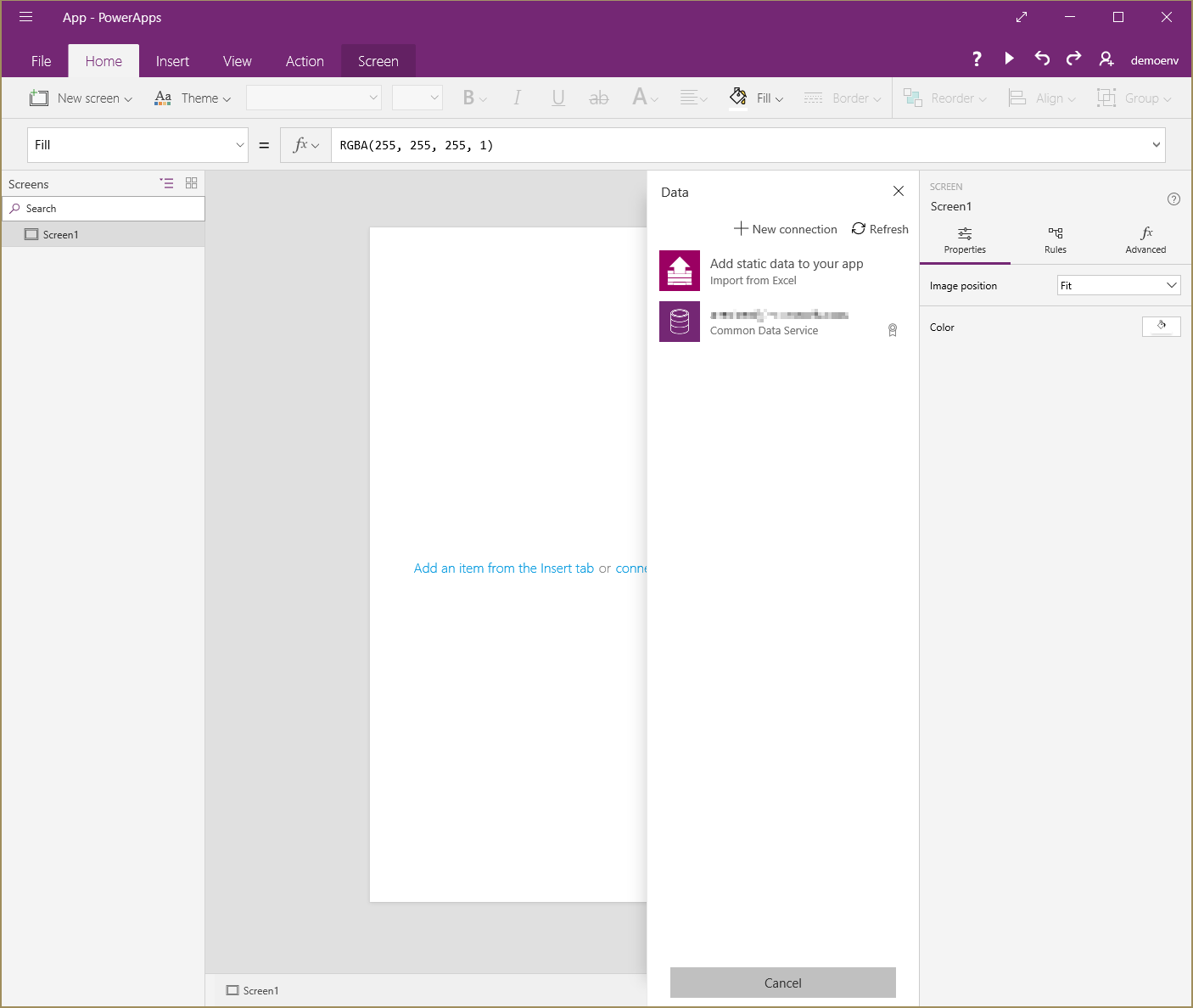The image size is (1193, 1008).
Task: Open the Advanced tab in properties pane
Action: tap(1145, 240)
